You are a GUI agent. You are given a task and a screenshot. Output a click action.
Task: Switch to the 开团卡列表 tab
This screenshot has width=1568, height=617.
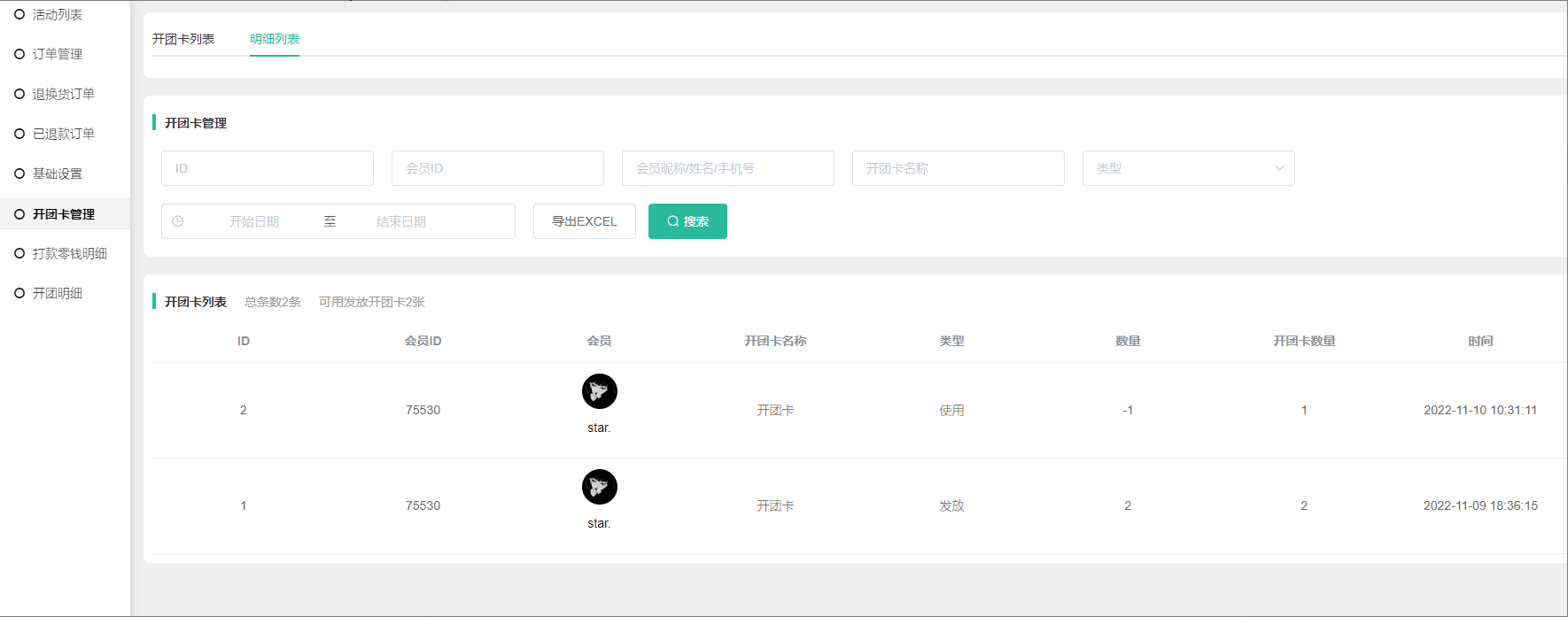pyautogui.click(x=183, y=39)
